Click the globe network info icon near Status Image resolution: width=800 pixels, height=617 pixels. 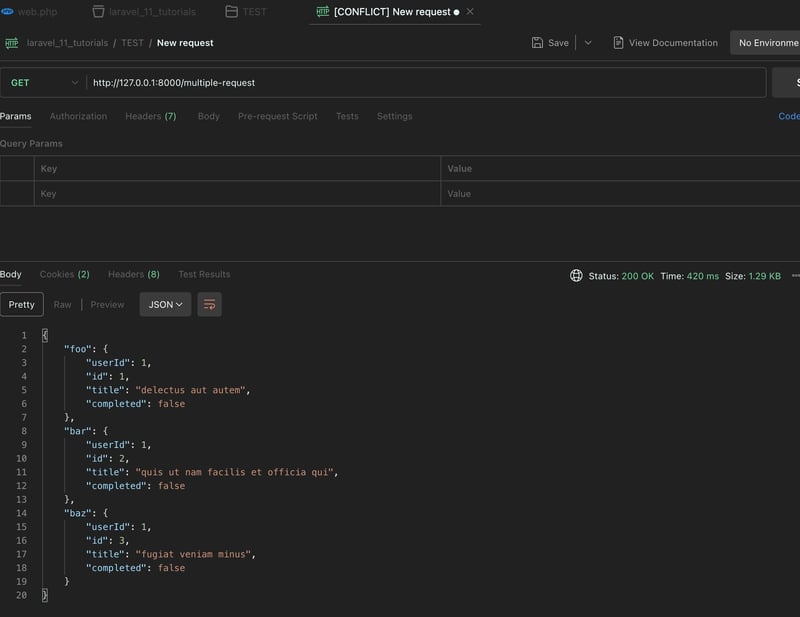[x=575, y=273]
